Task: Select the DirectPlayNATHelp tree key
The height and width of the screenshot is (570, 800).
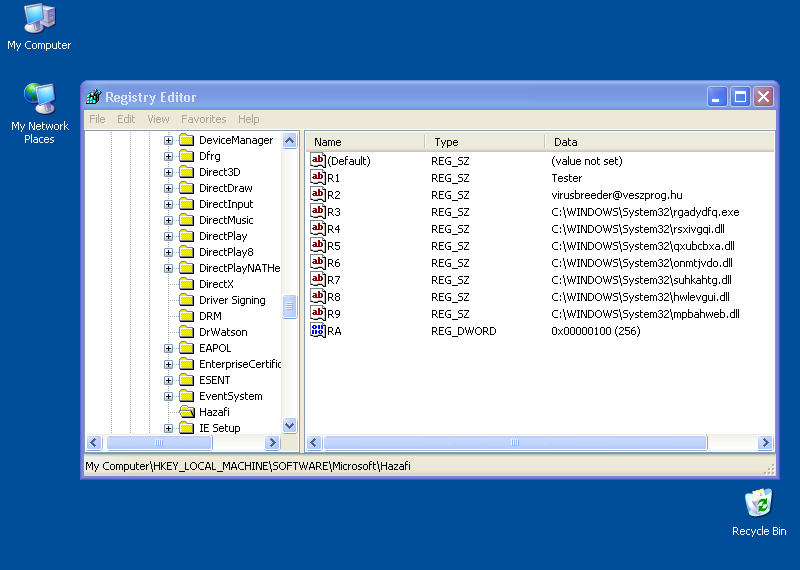Action: [239, 268]
